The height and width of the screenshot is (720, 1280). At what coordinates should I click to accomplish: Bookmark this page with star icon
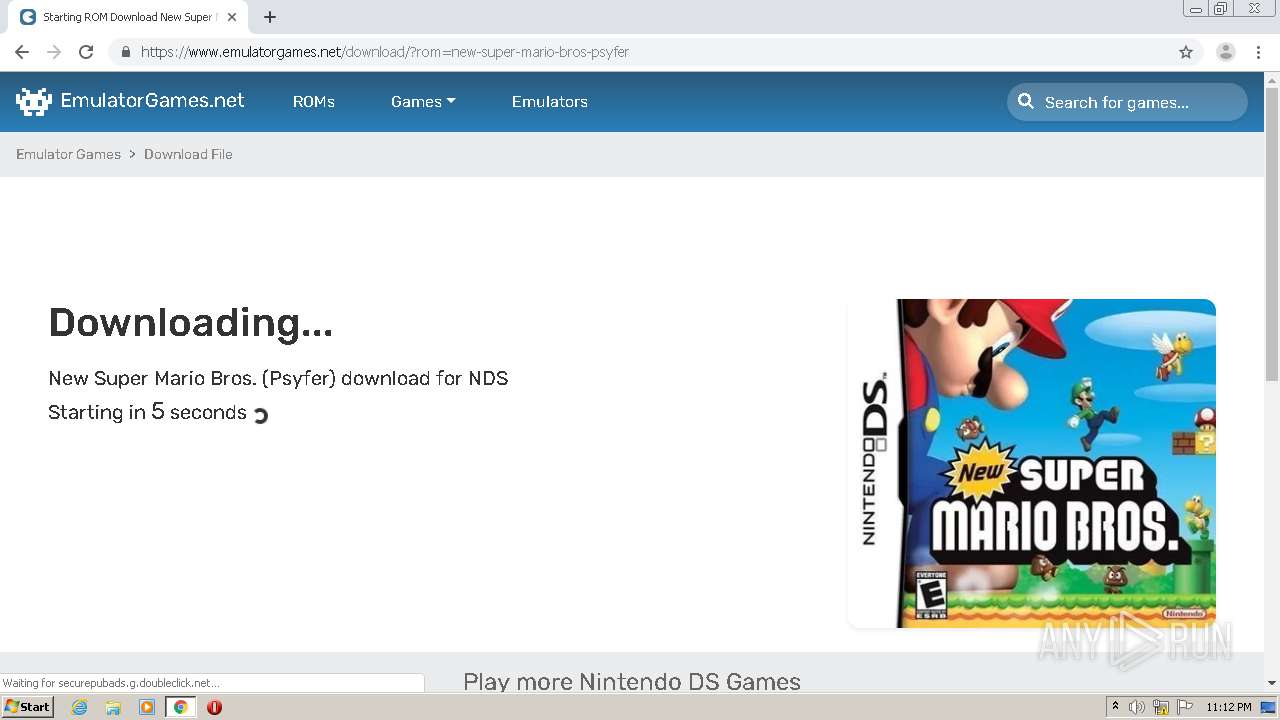pyautogui.click(x=1186, y=52)
